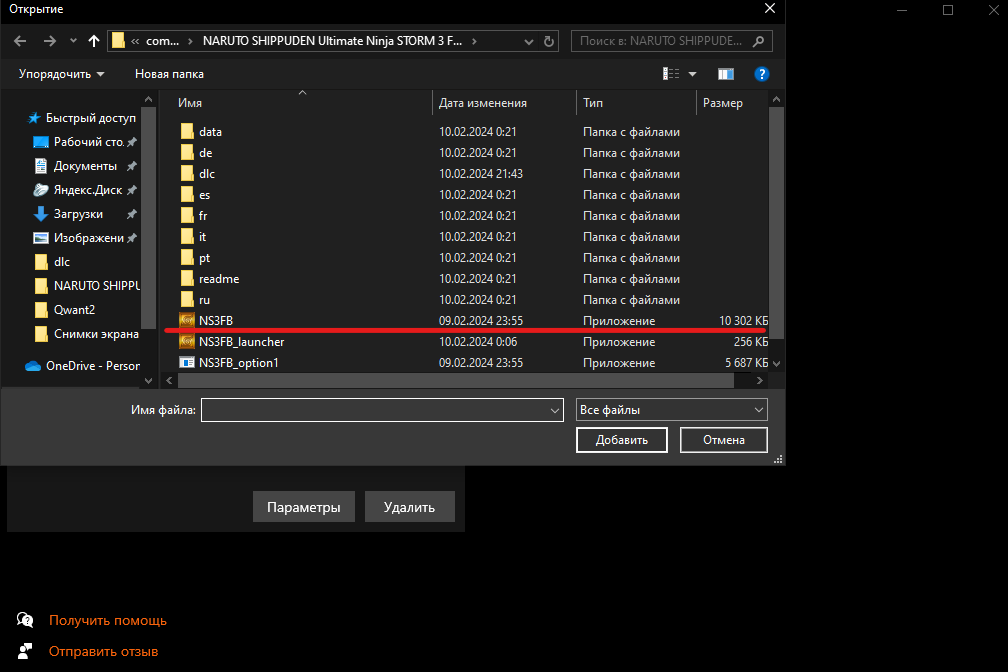Screen dimensions: 1008x672
Task: Open Qwant2 folder in sidebar
Action: [64, 309]
